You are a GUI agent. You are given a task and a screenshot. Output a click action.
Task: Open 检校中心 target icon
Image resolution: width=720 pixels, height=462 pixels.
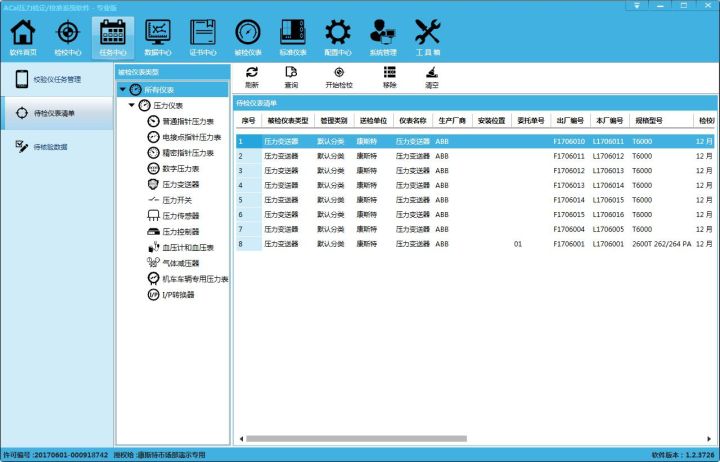(x=67, y=37)
